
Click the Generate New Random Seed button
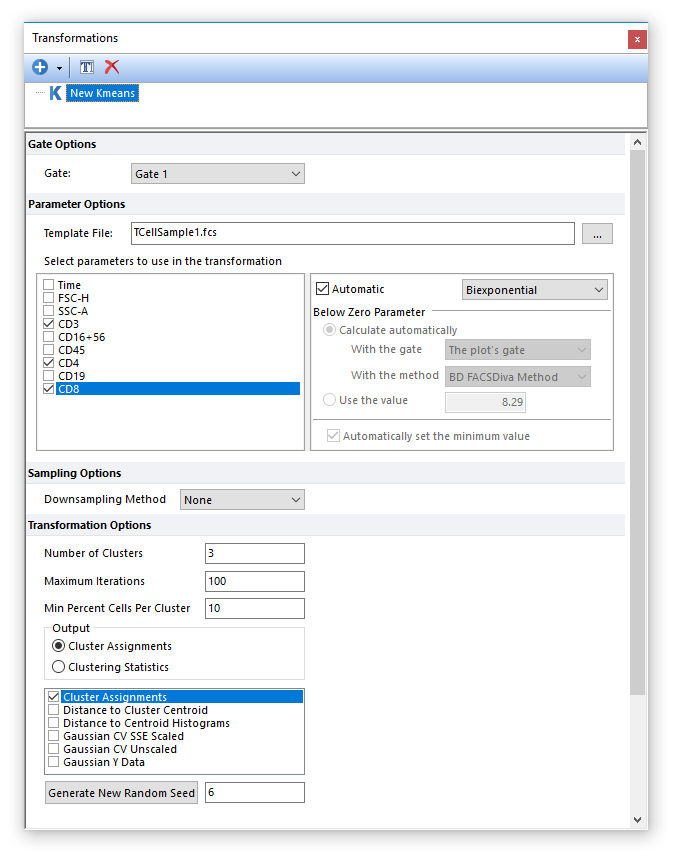point(121,793)
